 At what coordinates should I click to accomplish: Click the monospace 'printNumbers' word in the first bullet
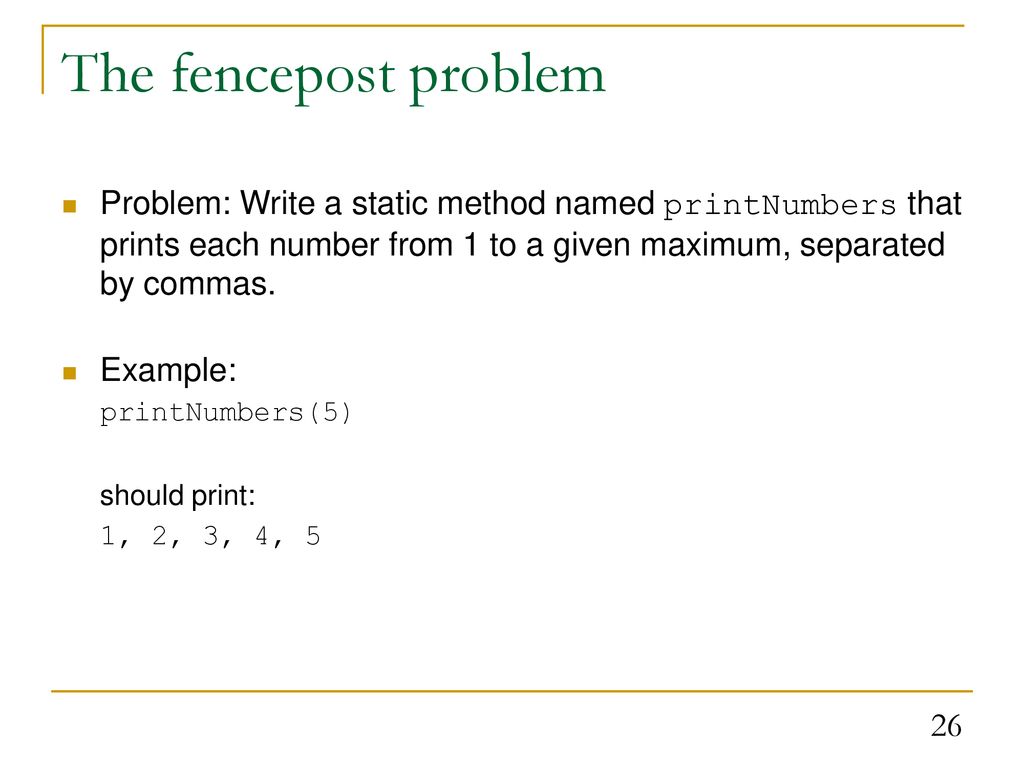click(780, 206)
